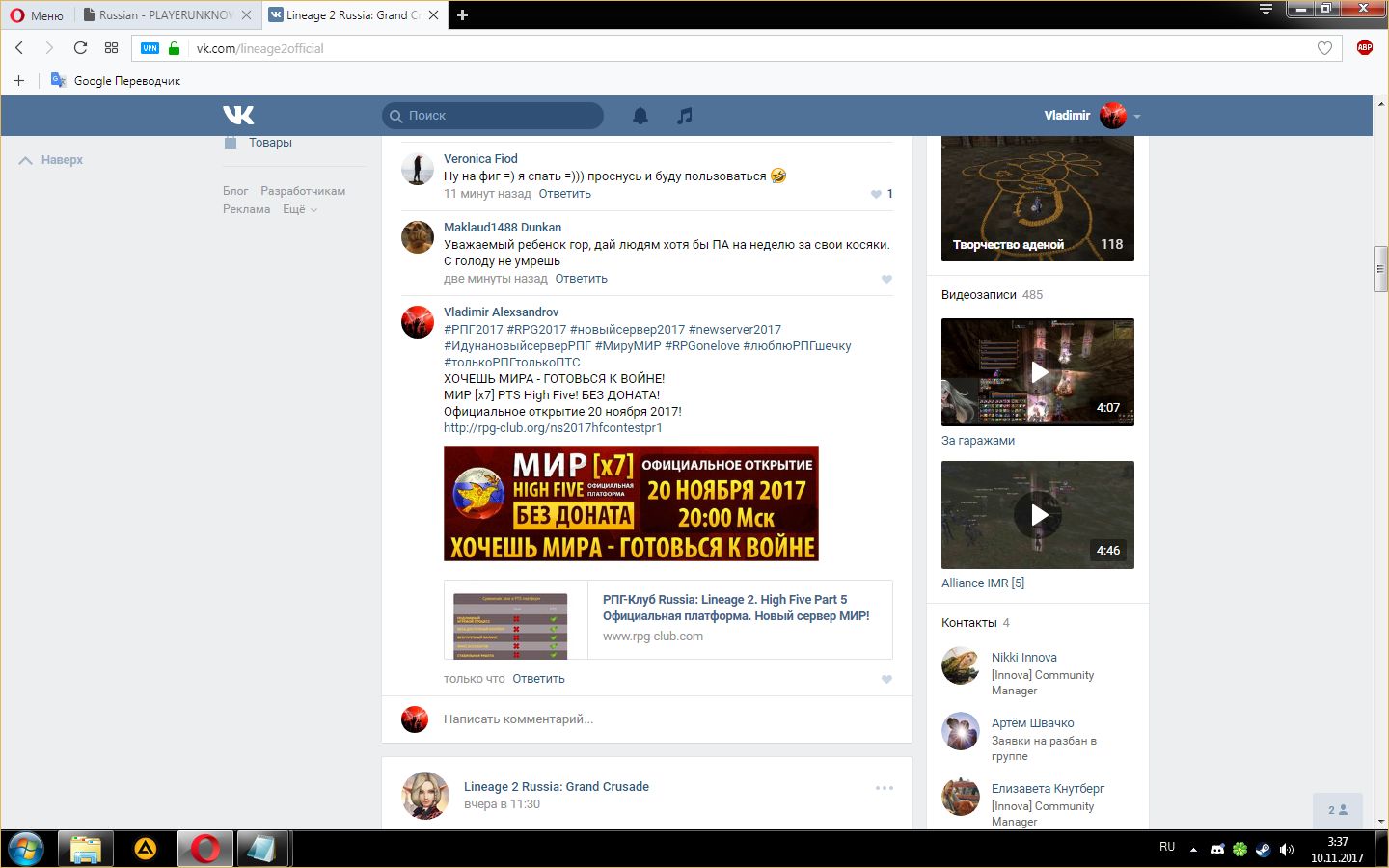The image size is (1389, 868).
Task: Like Veronica Fiod's comment
Action: click(x=876, y=194)
